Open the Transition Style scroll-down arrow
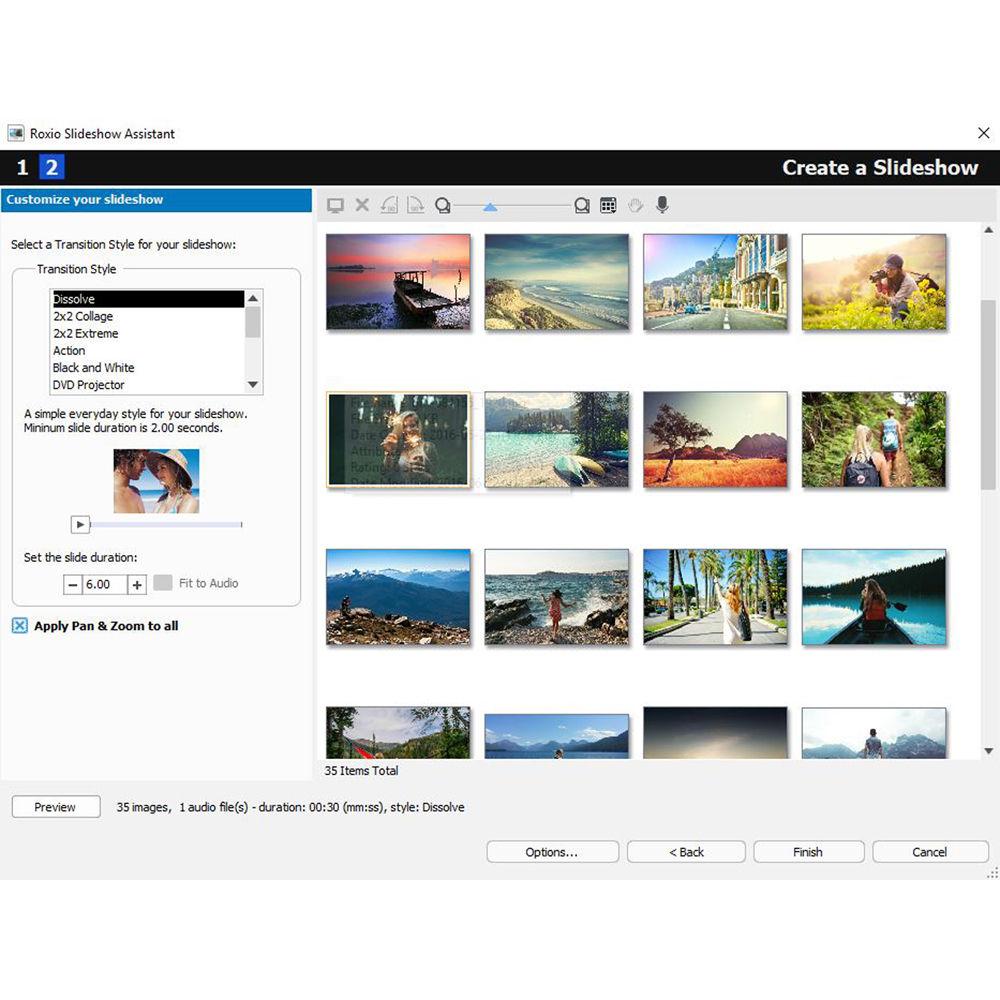 [x=252, y=384]
